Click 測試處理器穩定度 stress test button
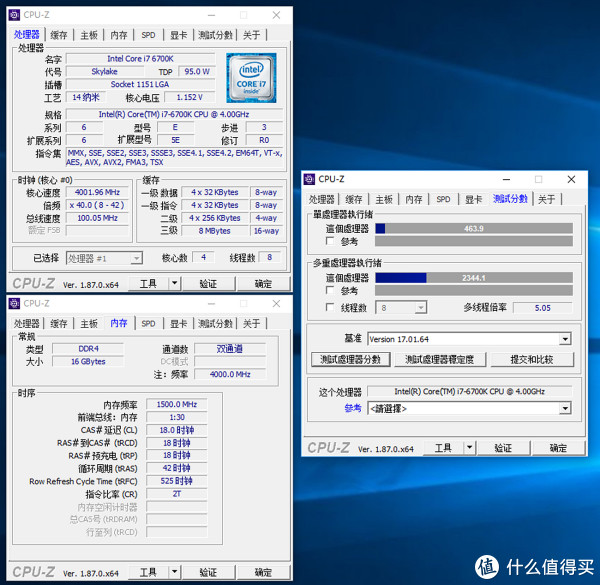Viewport: 600px width, 585px height. 440,360
